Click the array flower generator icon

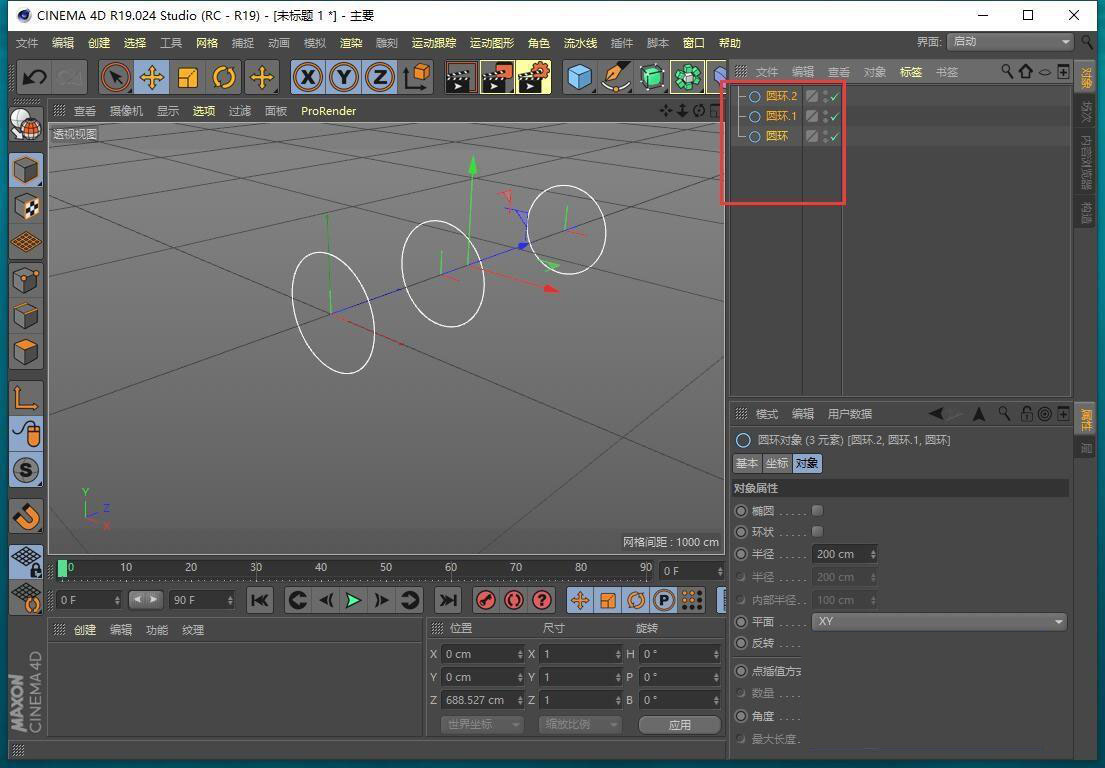click(687, 77)
